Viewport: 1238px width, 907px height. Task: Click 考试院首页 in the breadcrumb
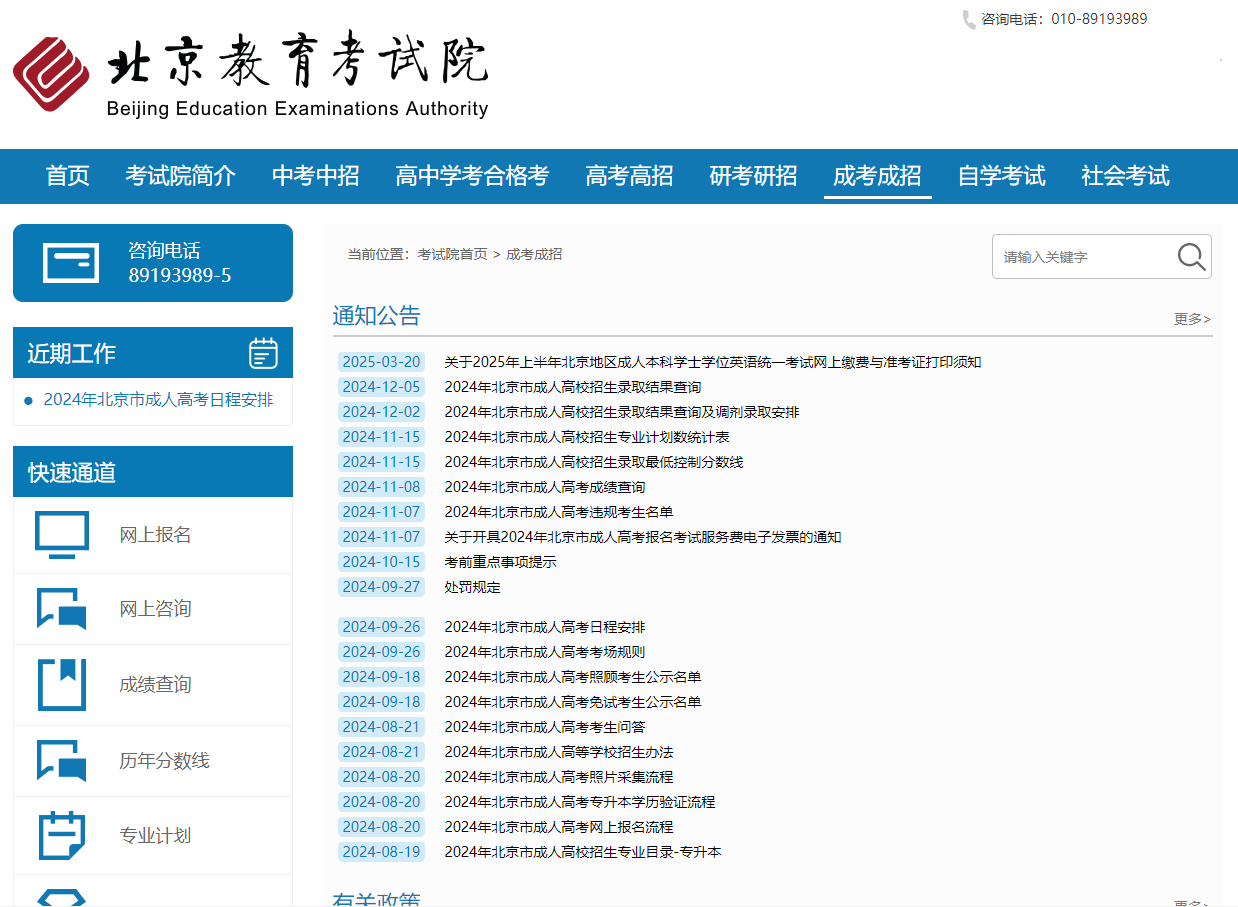[453, 254]
